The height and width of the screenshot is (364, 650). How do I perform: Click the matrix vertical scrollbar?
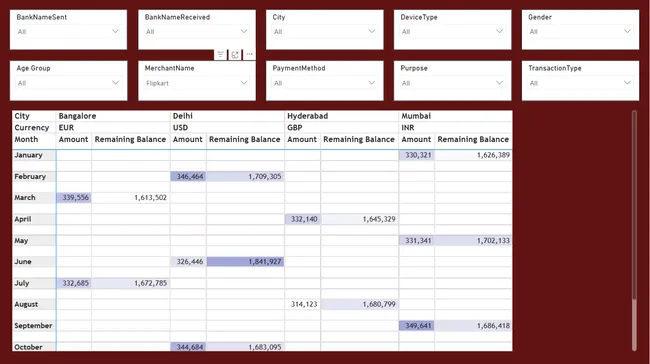click(634, 231)
